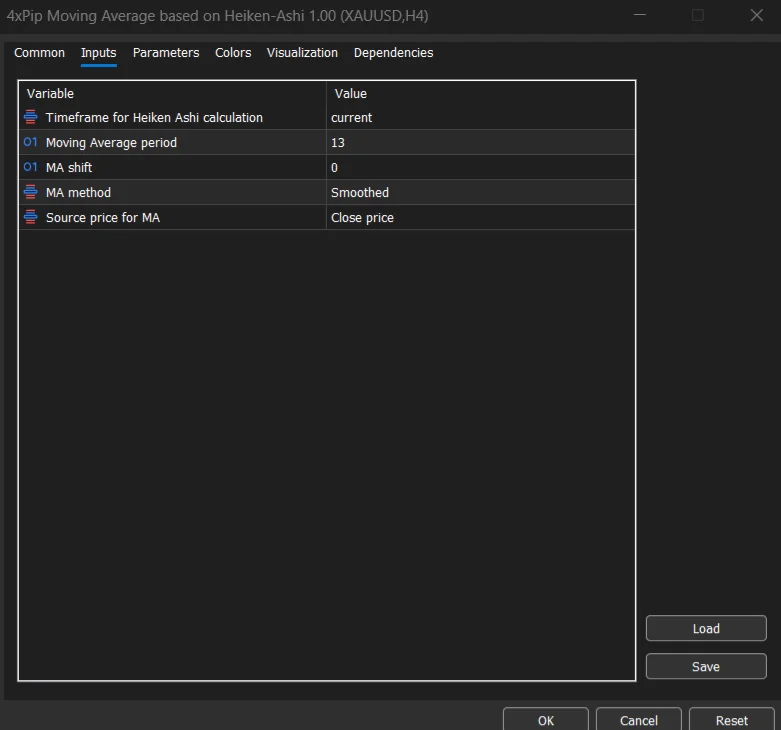Click the Reset button
This screenshot has height=730, width=781.
click(x=732, y=720)
